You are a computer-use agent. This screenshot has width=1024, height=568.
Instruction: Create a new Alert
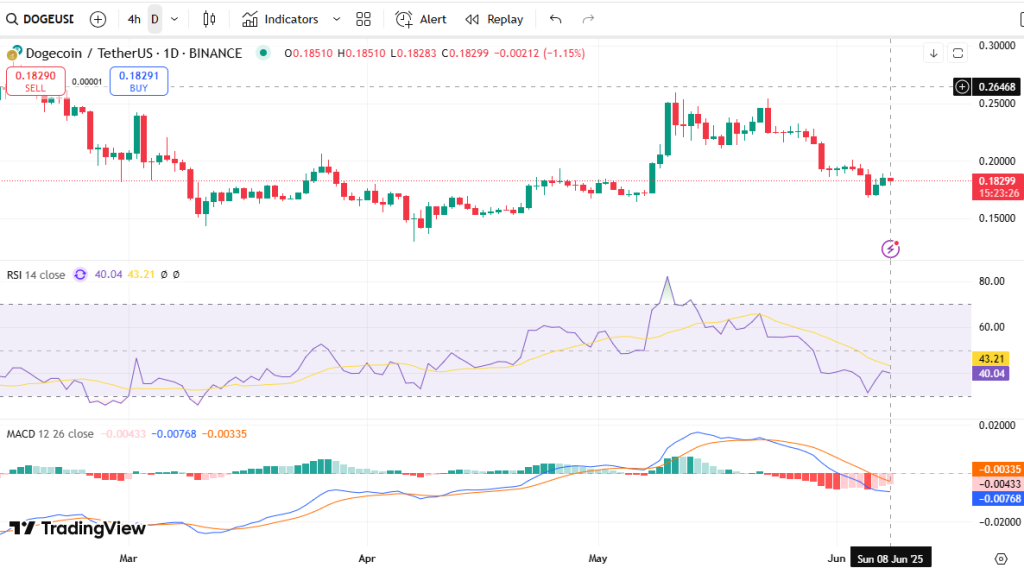coord(421,20)
